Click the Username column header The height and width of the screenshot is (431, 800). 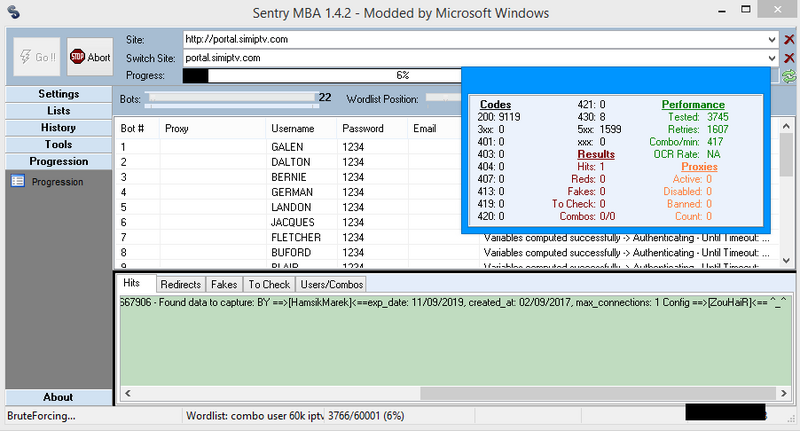coord(302,129)
